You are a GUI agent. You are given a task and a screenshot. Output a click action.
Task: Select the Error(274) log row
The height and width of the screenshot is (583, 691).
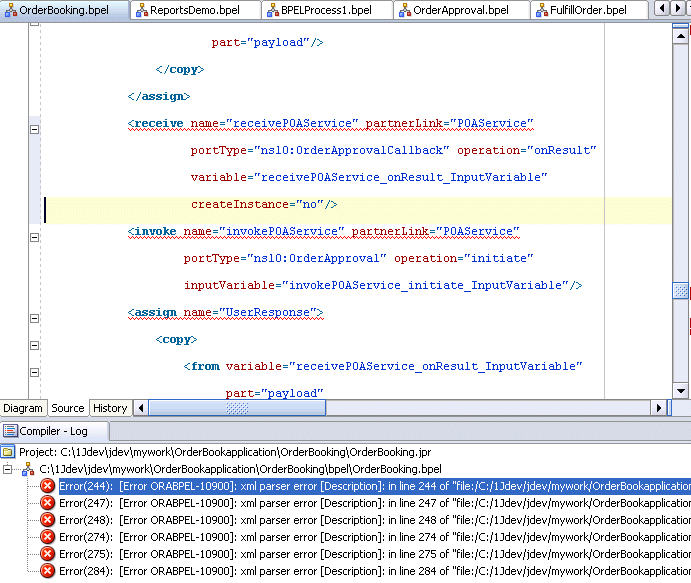pos(375,537)
